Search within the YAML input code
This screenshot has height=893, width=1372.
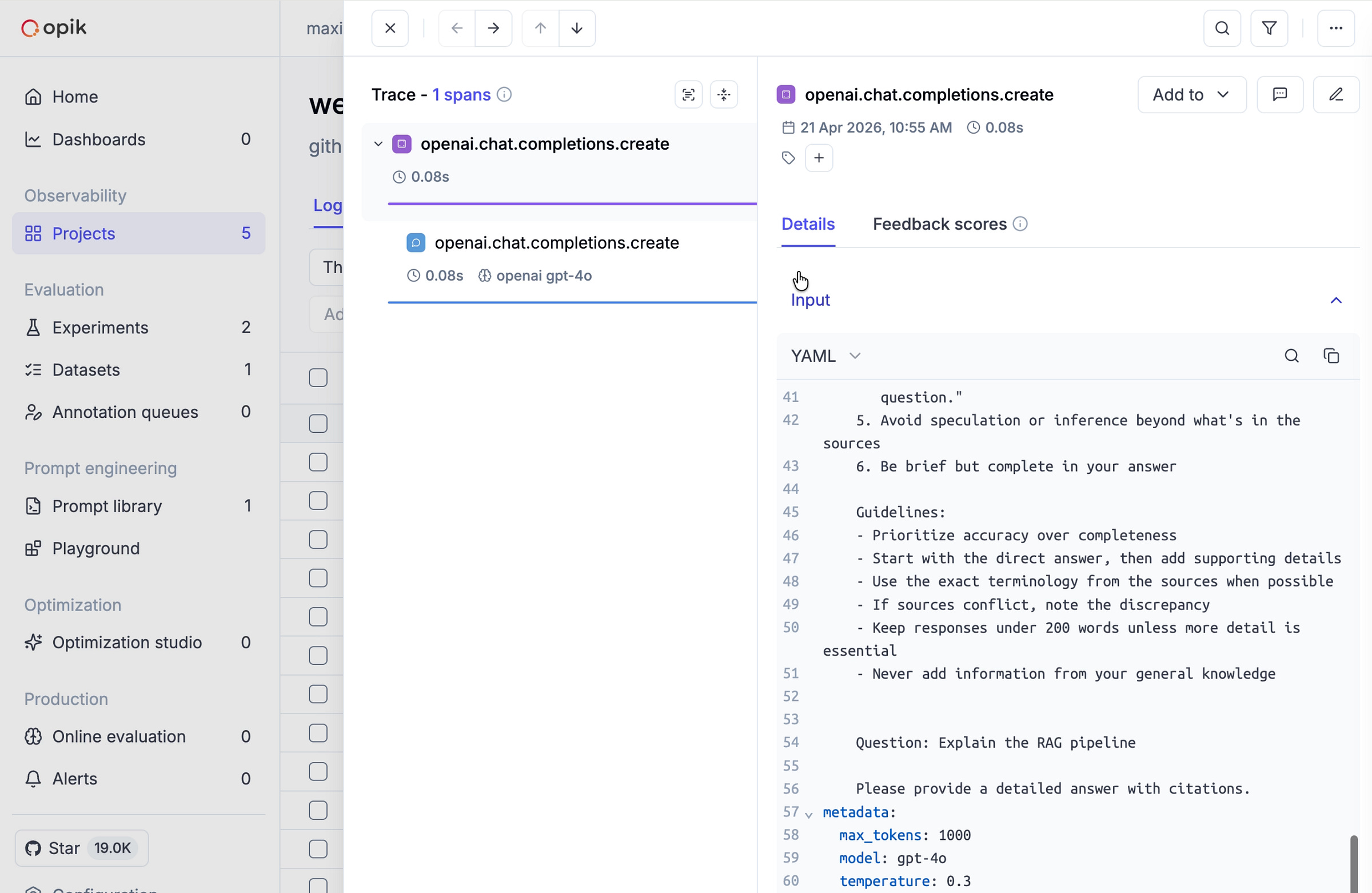point(1291,356)
